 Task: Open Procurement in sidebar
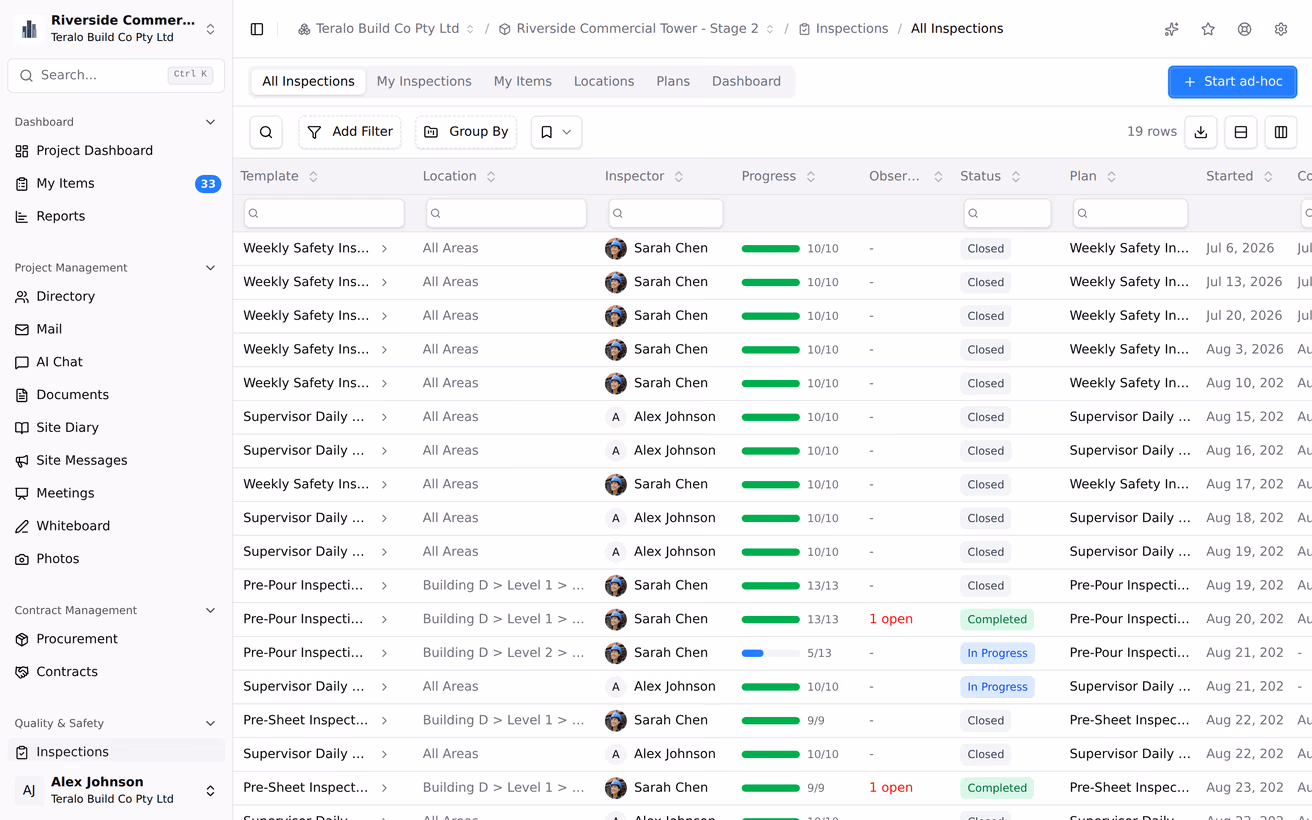(x=116, y=639)
